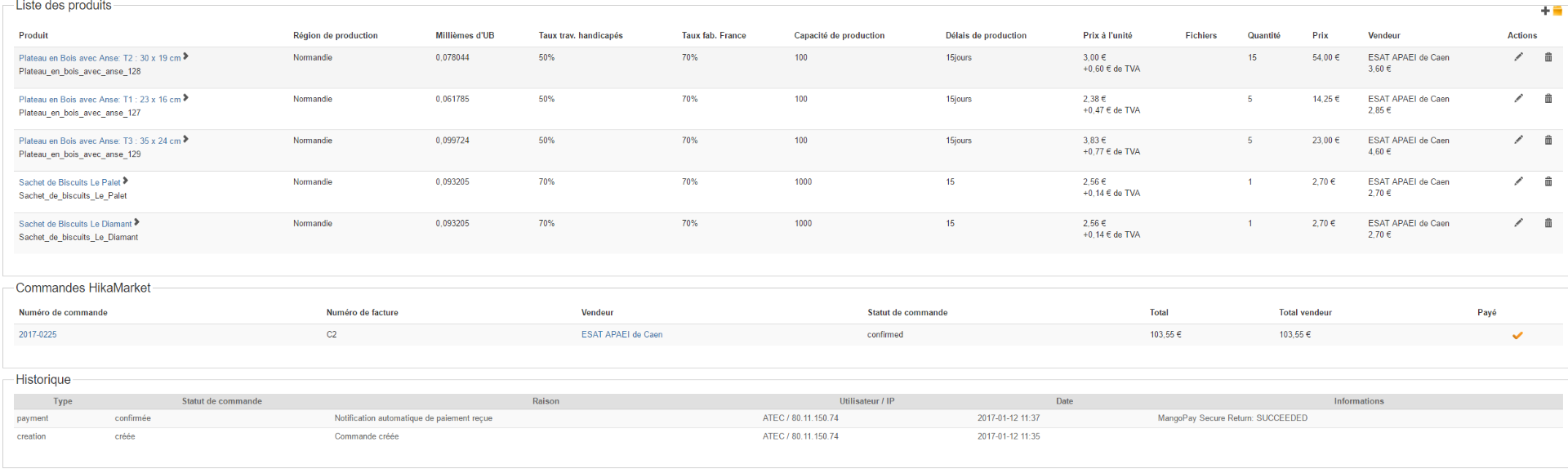Viewport: 1568px width, 469px height.
Task: Click the orange paid checkmark for order 2017-0225
Action: [x=1517, y=335]
